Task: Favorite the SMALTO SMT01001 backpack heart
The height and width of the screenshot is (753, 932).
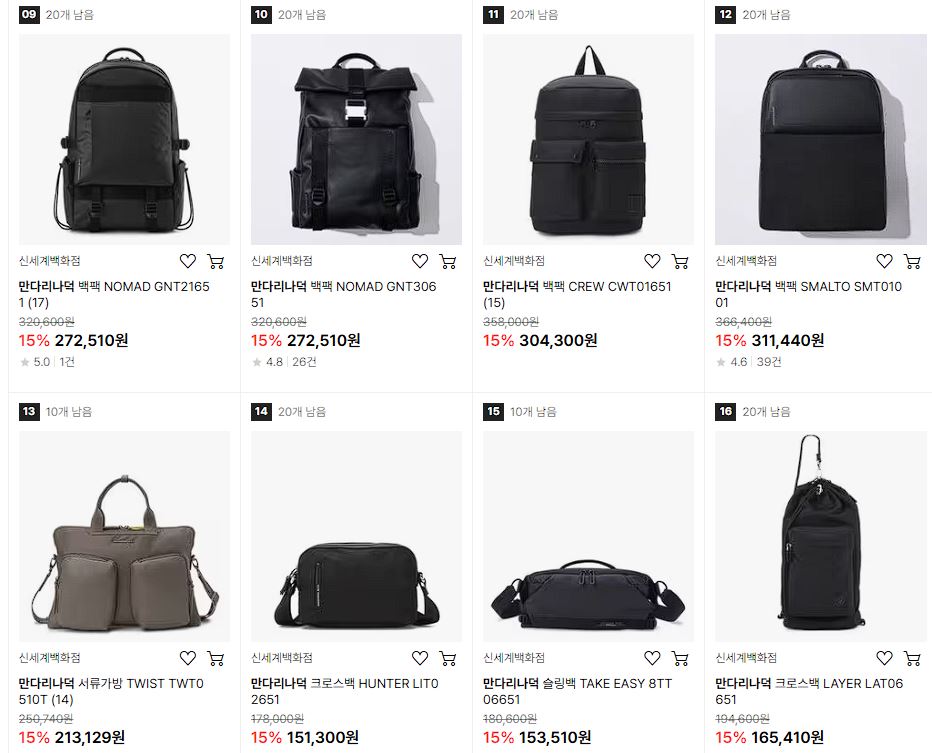Action: coord(884,261)
